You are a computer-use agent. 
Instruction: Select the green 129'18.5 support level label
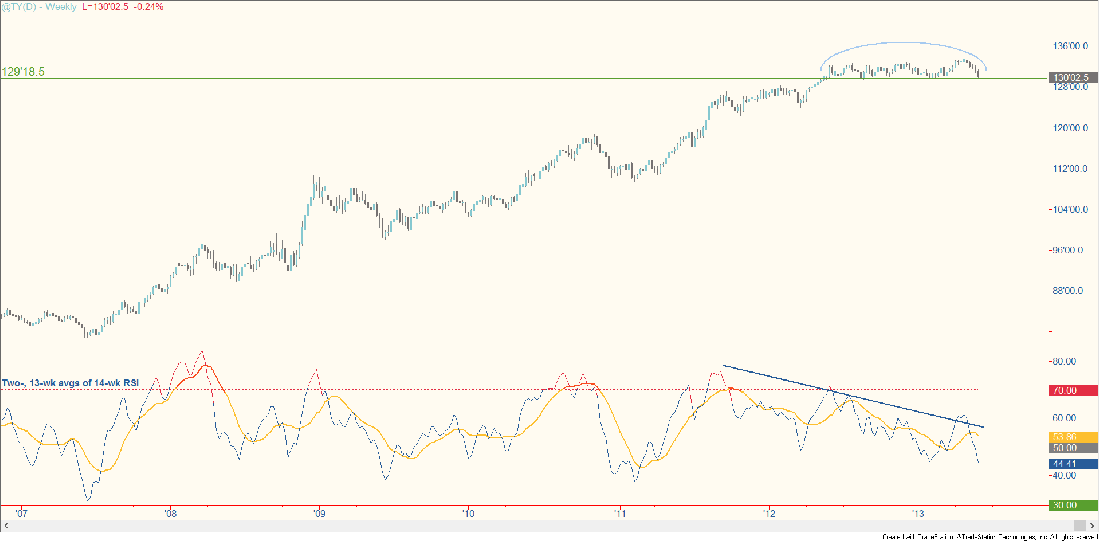26,72
